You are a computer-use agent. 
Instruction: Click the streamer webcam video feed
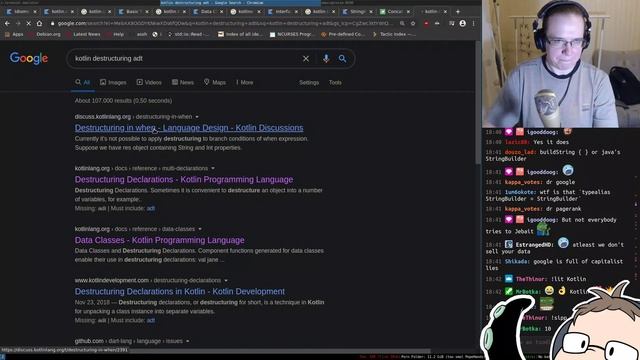click(x=561, y=64)
